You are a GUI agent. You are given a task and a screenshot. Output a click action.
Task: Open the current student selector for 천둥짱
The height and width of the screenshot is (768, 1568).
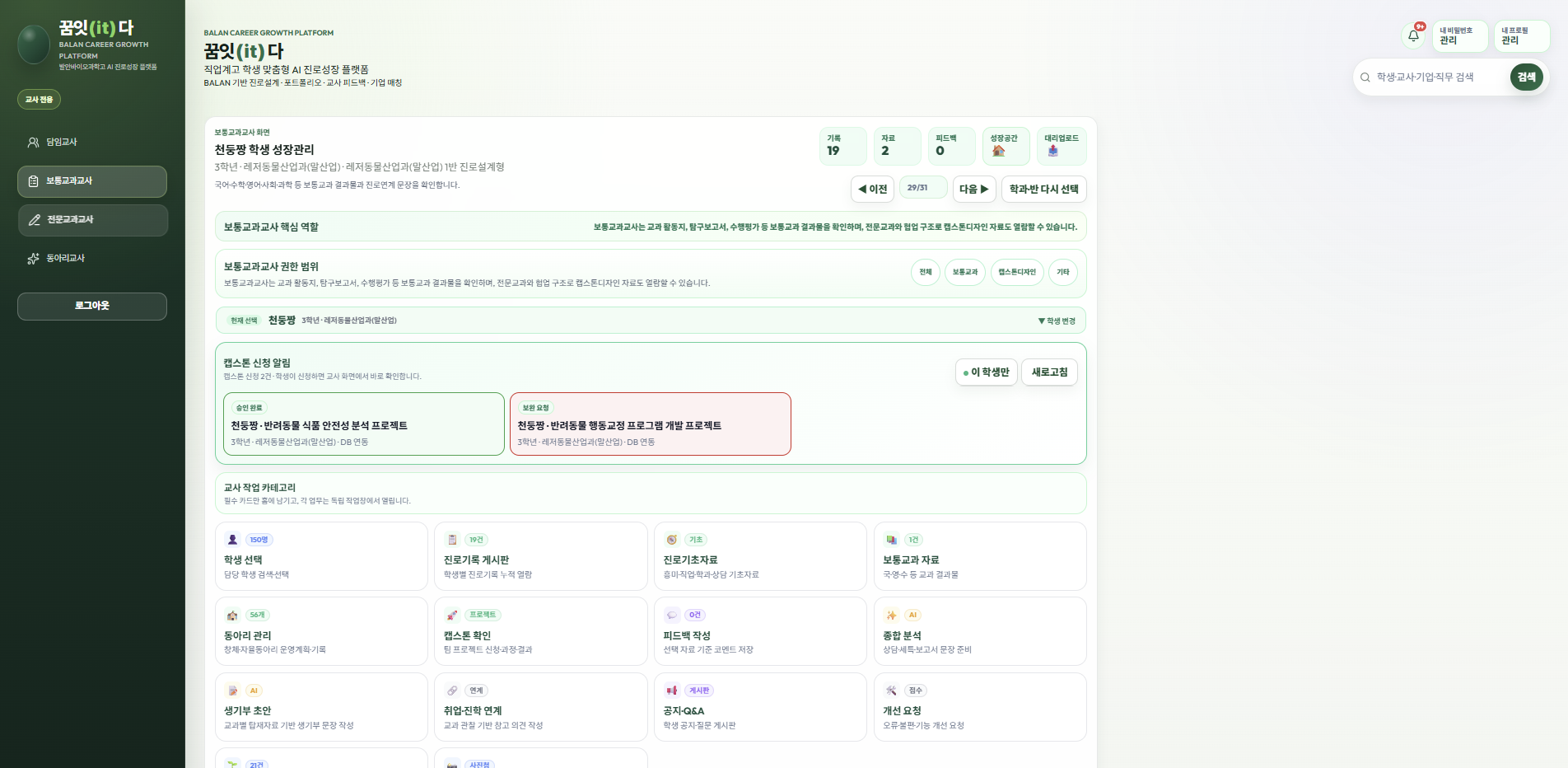(x=651, y=321)
